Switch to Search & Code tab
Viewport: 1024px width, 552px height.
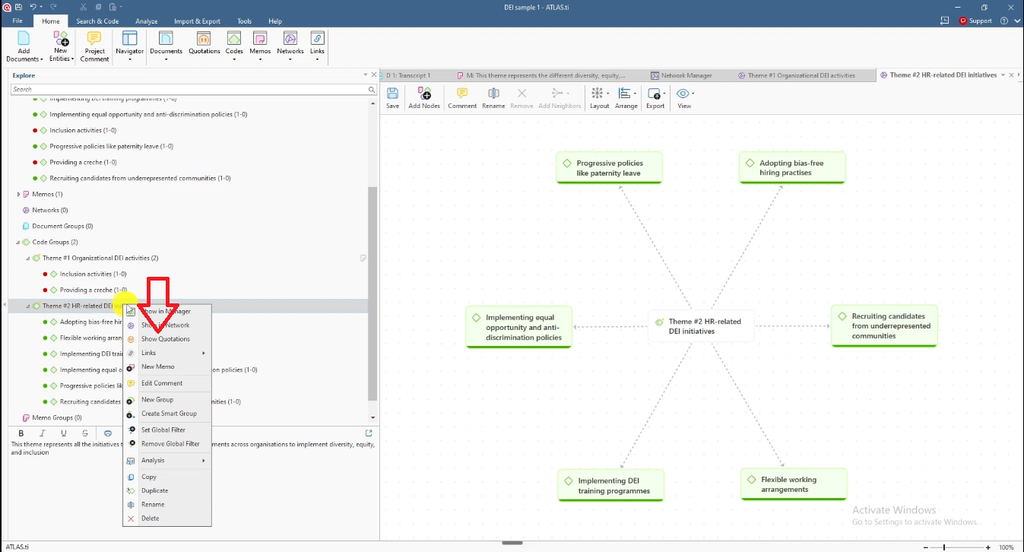pyautogui.click(x=97, y=21)
